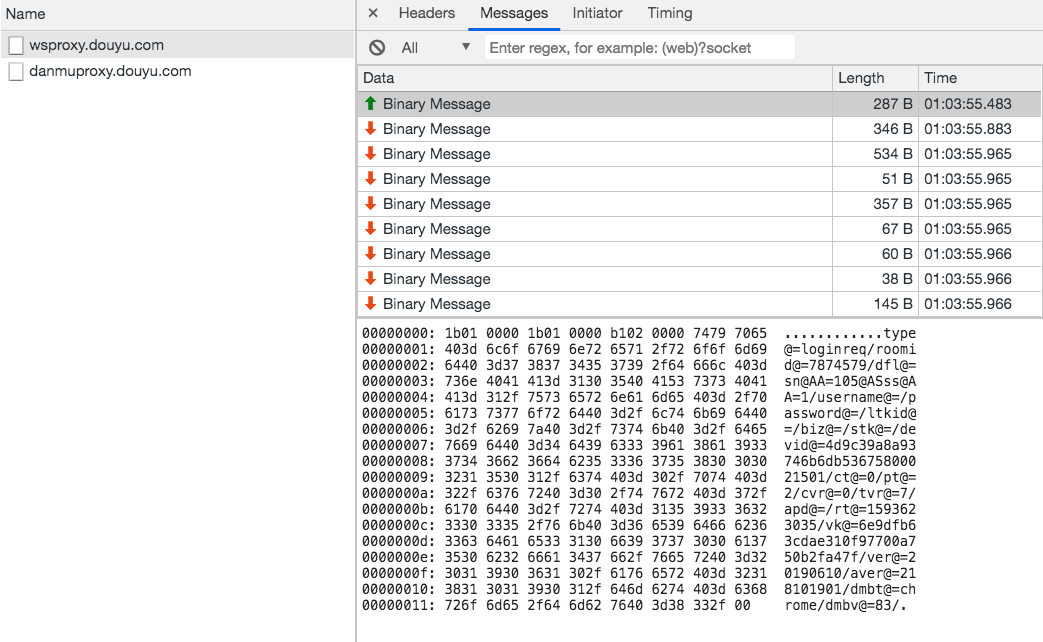Close the request details panel
The image size is (1043, 642).
[373, 14]
